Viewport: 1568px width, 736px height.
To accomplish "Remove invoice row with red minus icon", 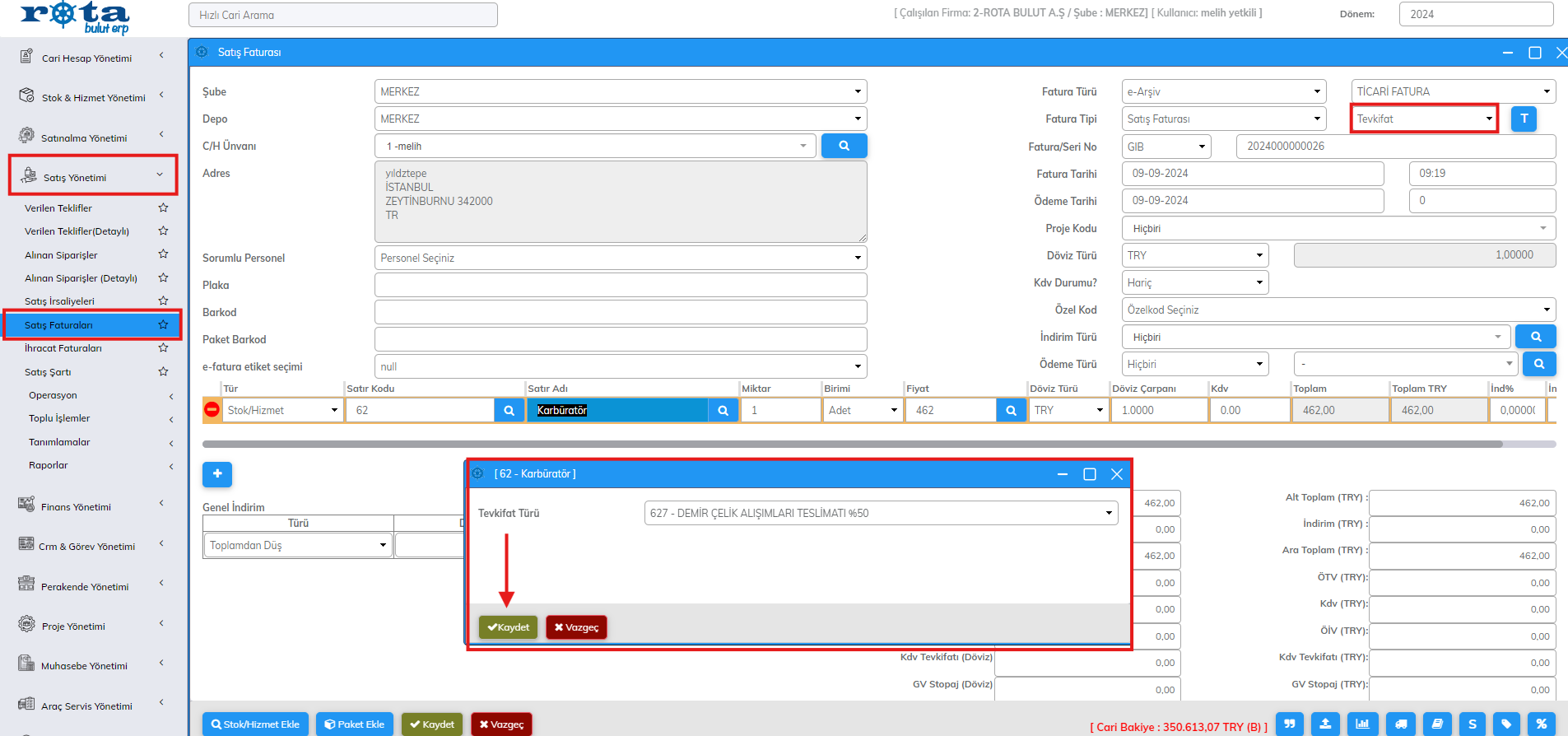I will point(212,410).
